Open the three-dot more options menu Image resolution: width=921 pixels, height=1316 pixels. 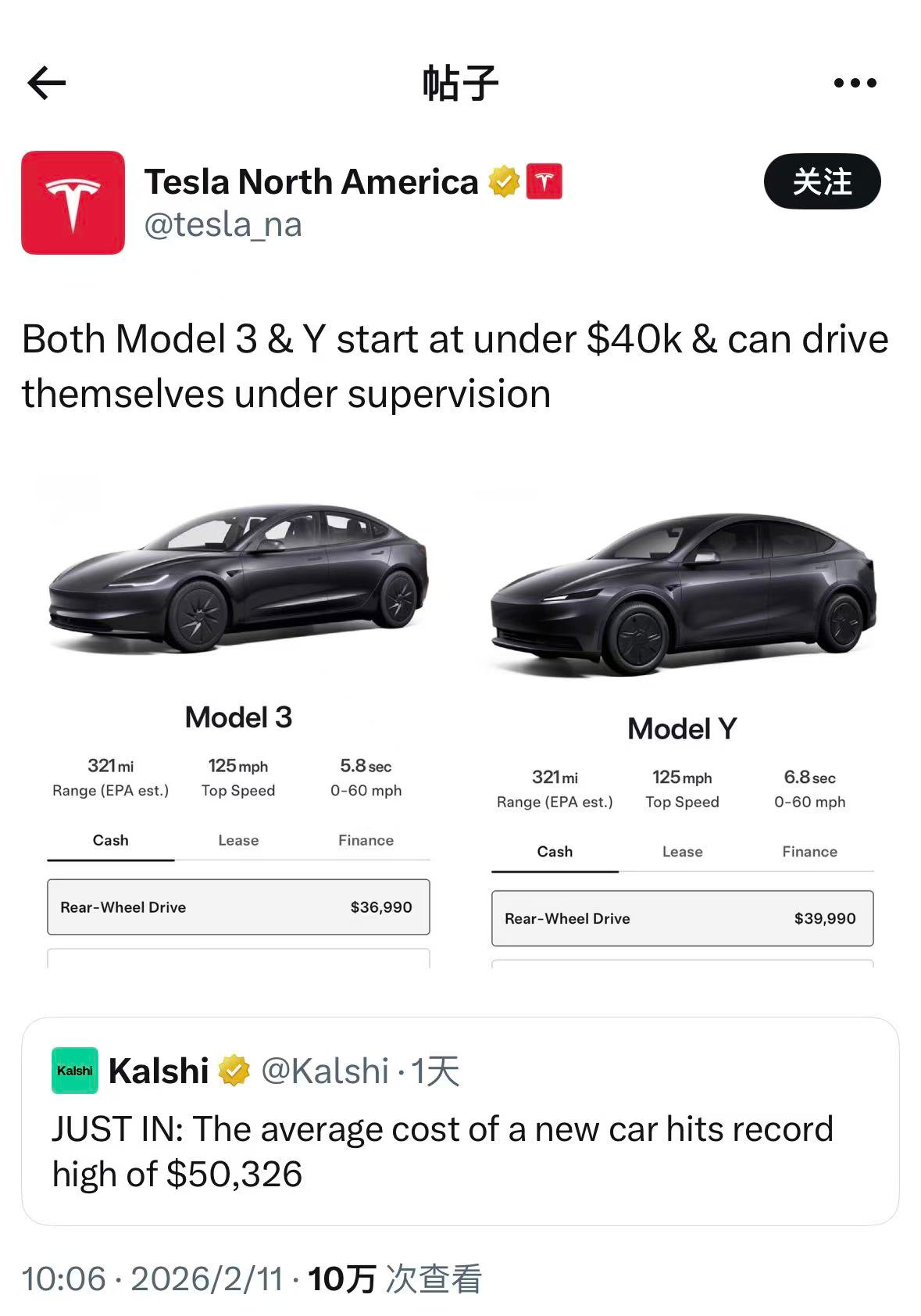click(x=855, y=83)
